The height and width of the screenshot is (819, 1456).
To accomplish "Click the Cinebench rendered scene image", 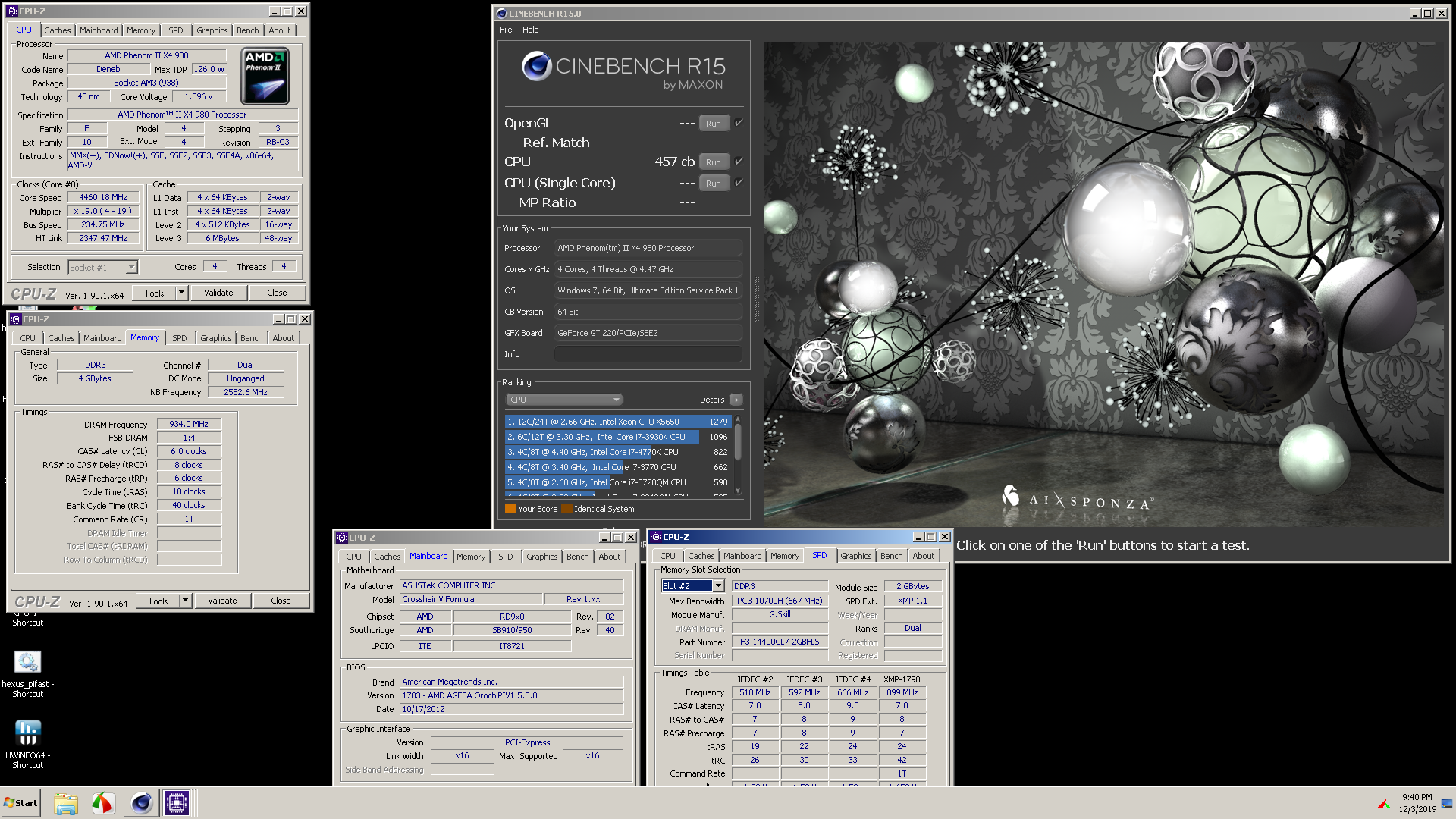I will 1106,284.
